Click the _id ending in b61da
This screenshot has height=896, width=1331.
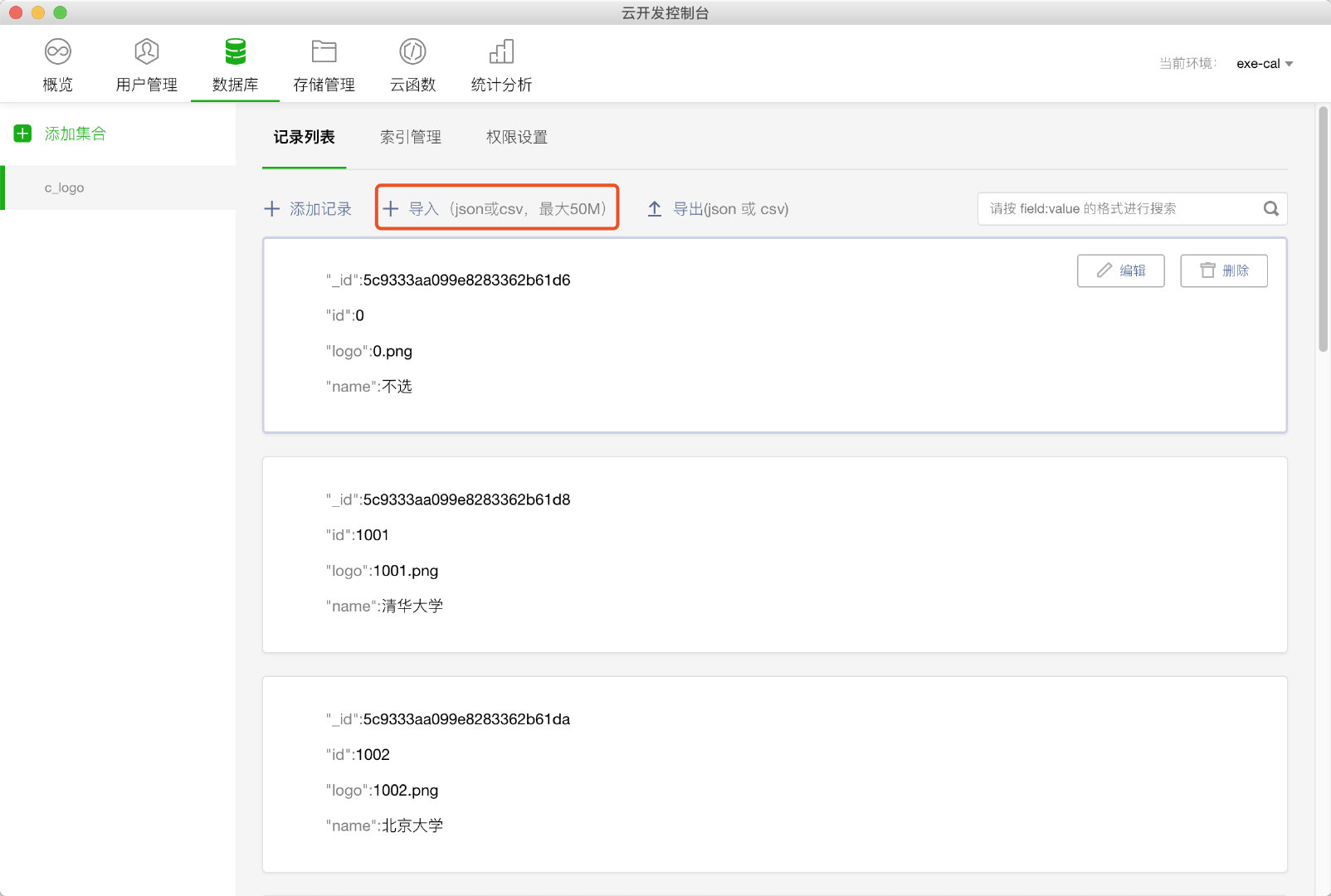(x=448, y=719)
